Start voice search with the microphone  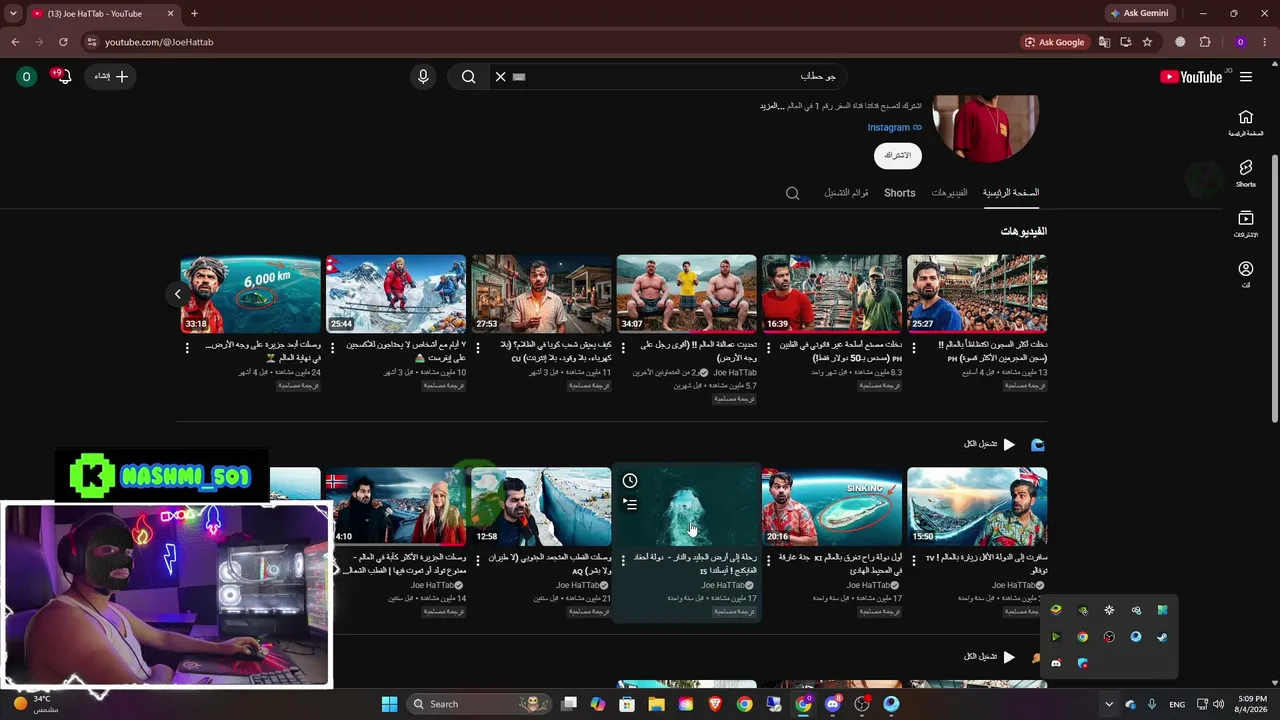(x=423, y=77)
